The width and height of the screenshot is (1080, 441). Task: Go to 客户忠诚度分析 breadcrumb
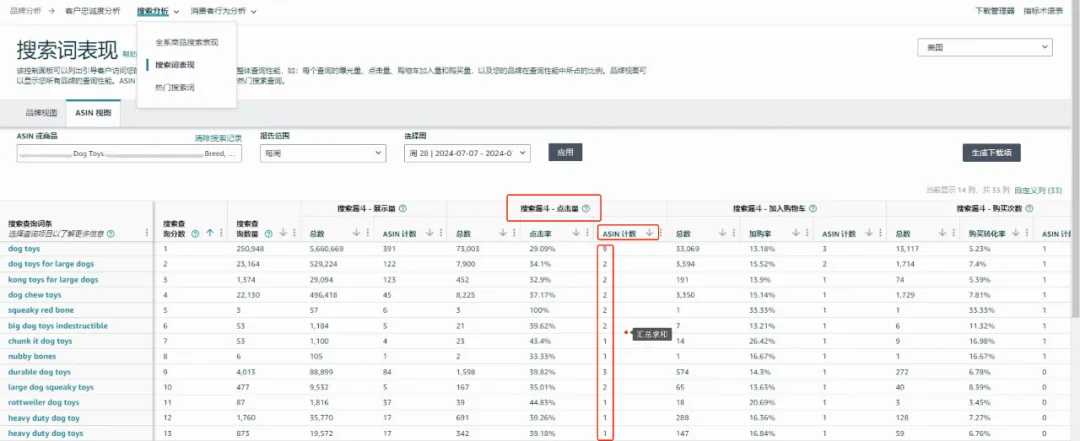click(x=92, y=11)
